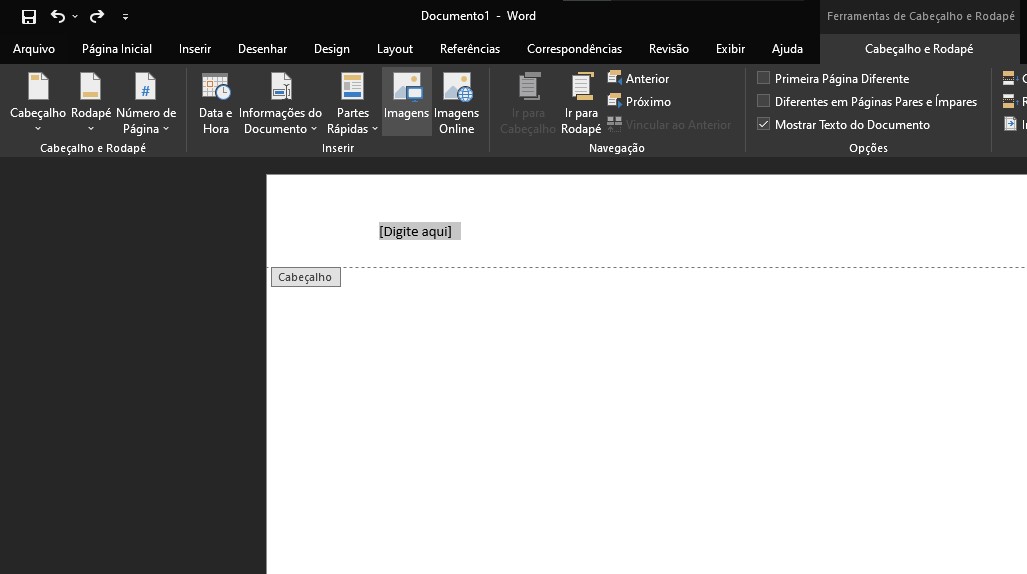Open the Correspondências tab

click(x=574, y=48)
